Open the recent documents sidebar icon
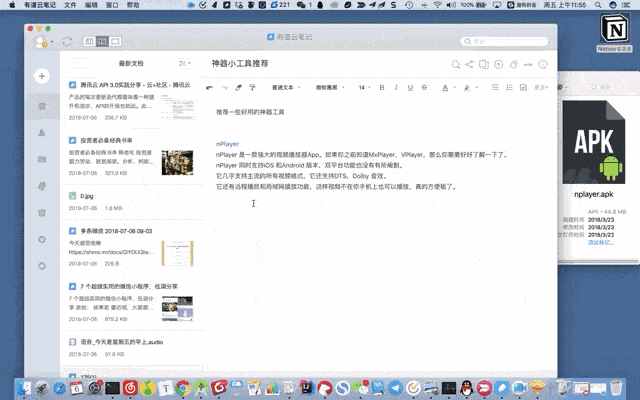The image size is (640, 400). 42,106
